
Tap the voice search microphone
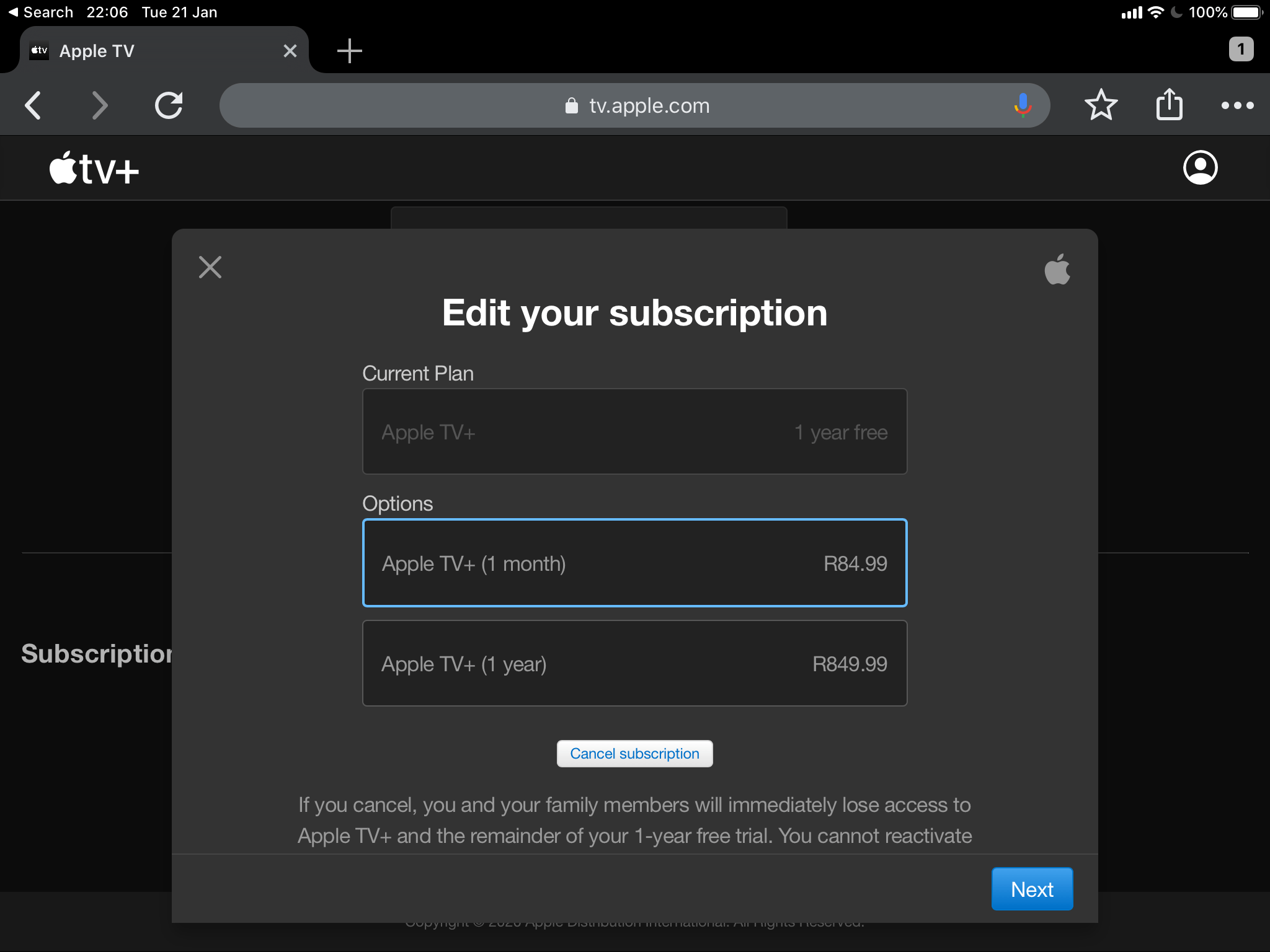1023,105
